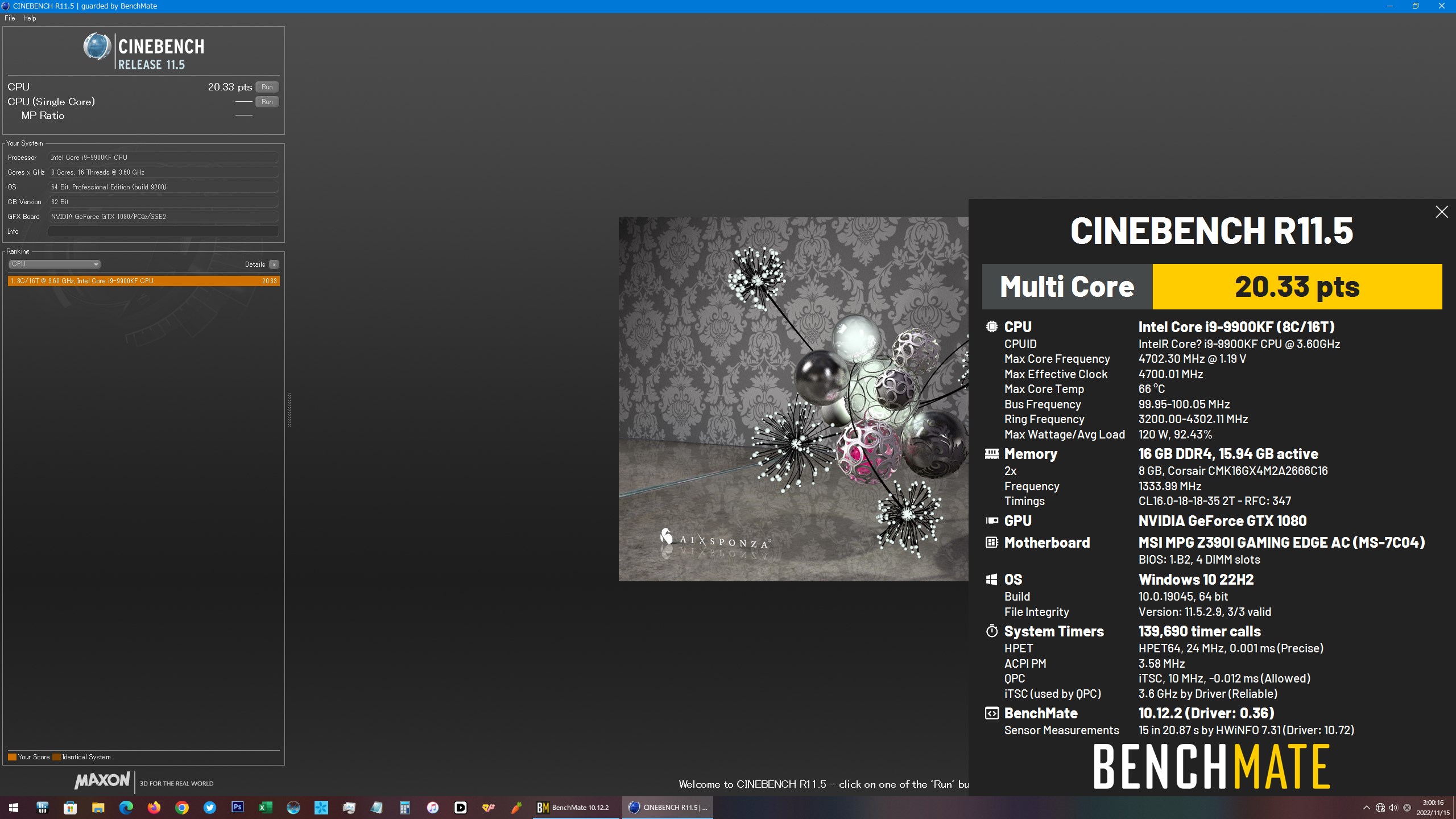This screenshot has width=1456, height=819.
Task: Click the panel splitter handle
Action: pos(289,409)
